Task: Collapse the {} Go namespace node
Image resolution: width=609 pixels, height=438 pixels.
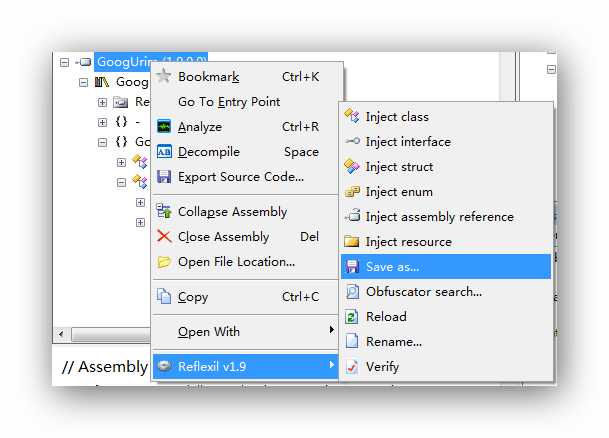Action: click(102, 143)
